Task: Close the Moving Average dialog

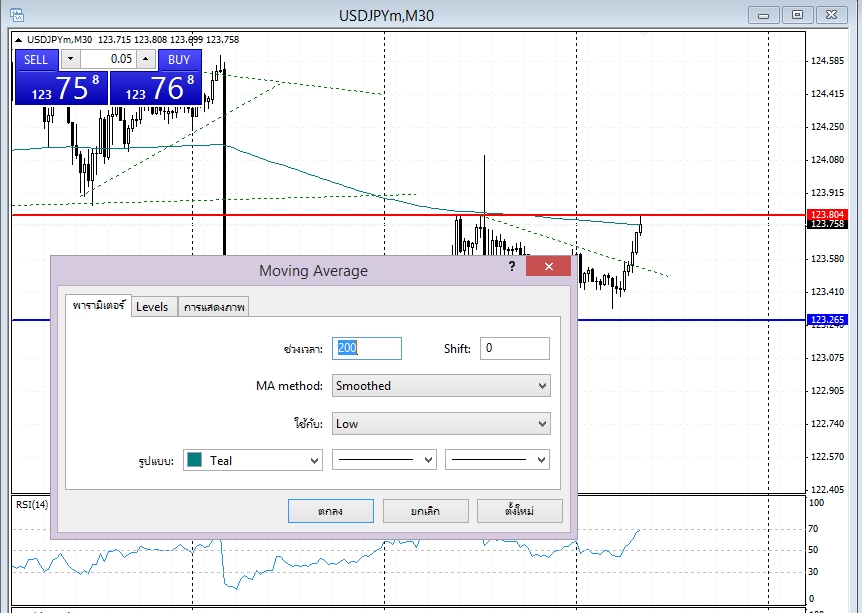Action: 548,267
